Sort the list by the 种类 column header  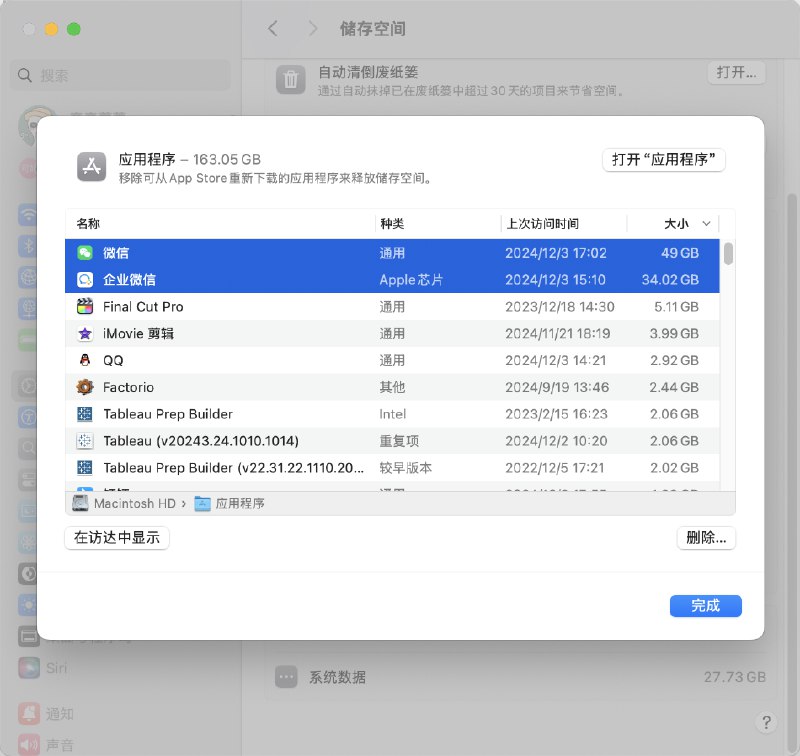[x=390, y=223]
